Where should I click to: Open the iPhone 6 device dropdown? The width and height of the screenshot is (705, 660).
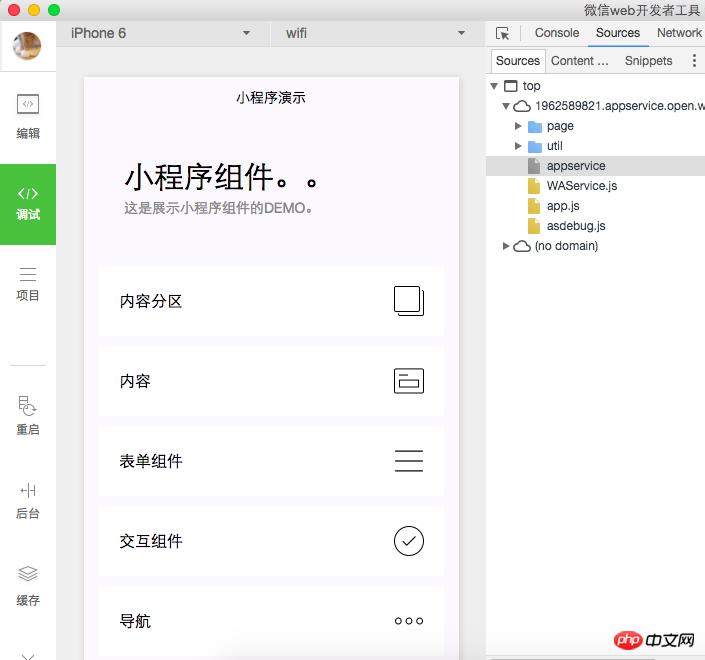tap(160, 33)
